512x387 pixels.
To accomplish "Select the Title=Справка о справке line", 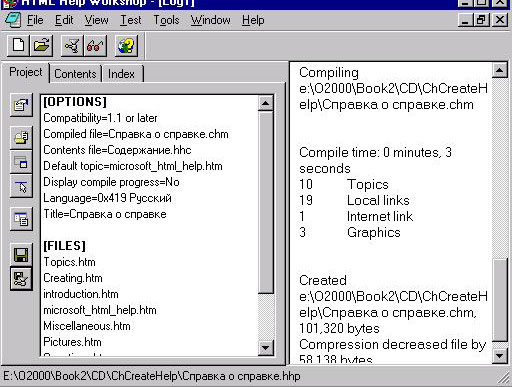I will tap(105, 214).
